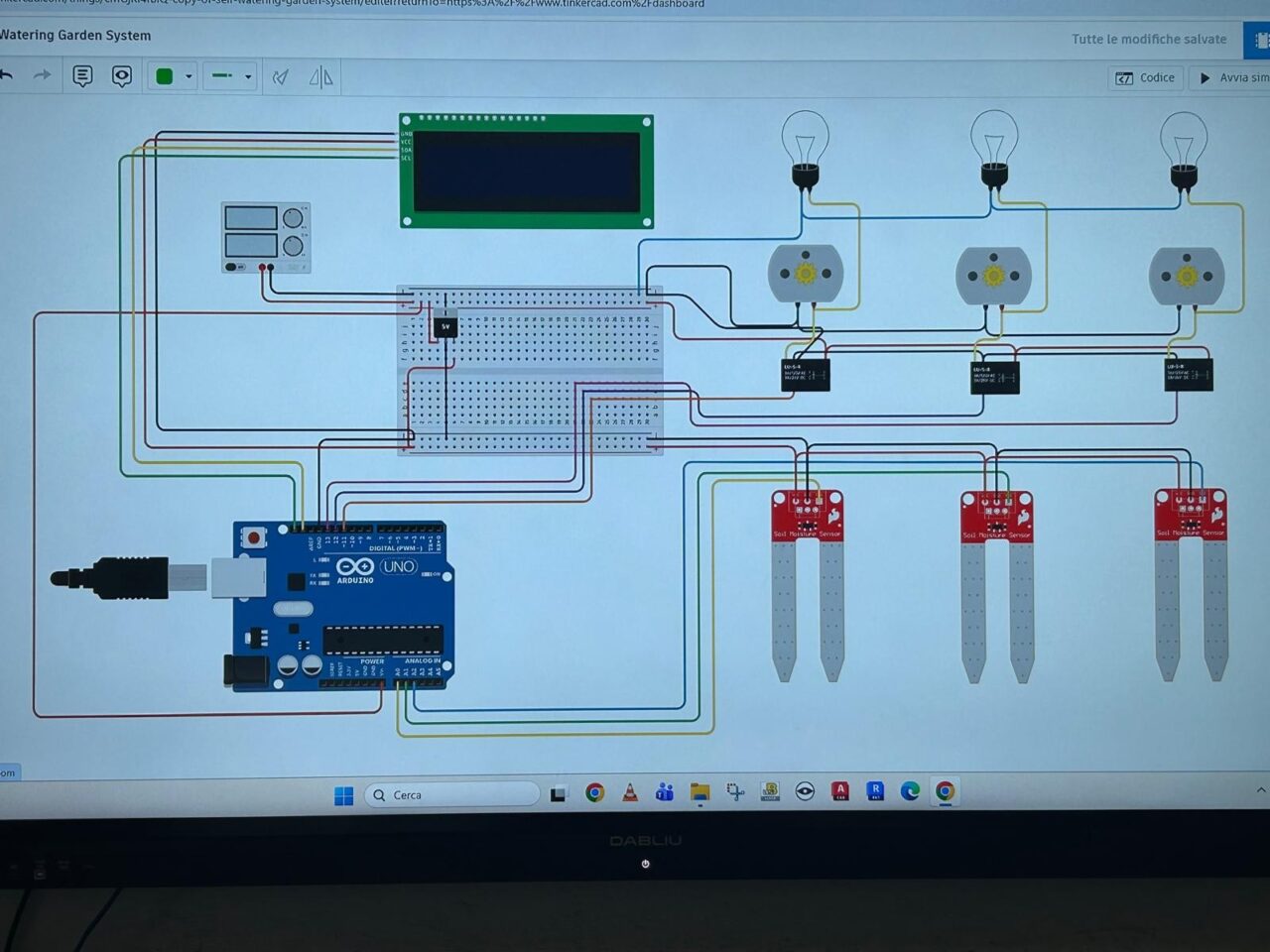
Task: Open the notes annotation tool
Action: coord(82,76)
